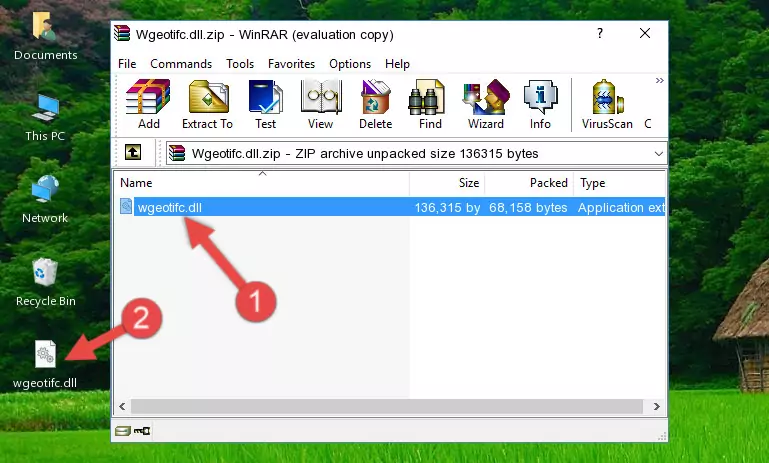The width and height of the screenshot is (769, 463).
Task: Click the Add toolbar icon
Action: [x=148, y=104]
